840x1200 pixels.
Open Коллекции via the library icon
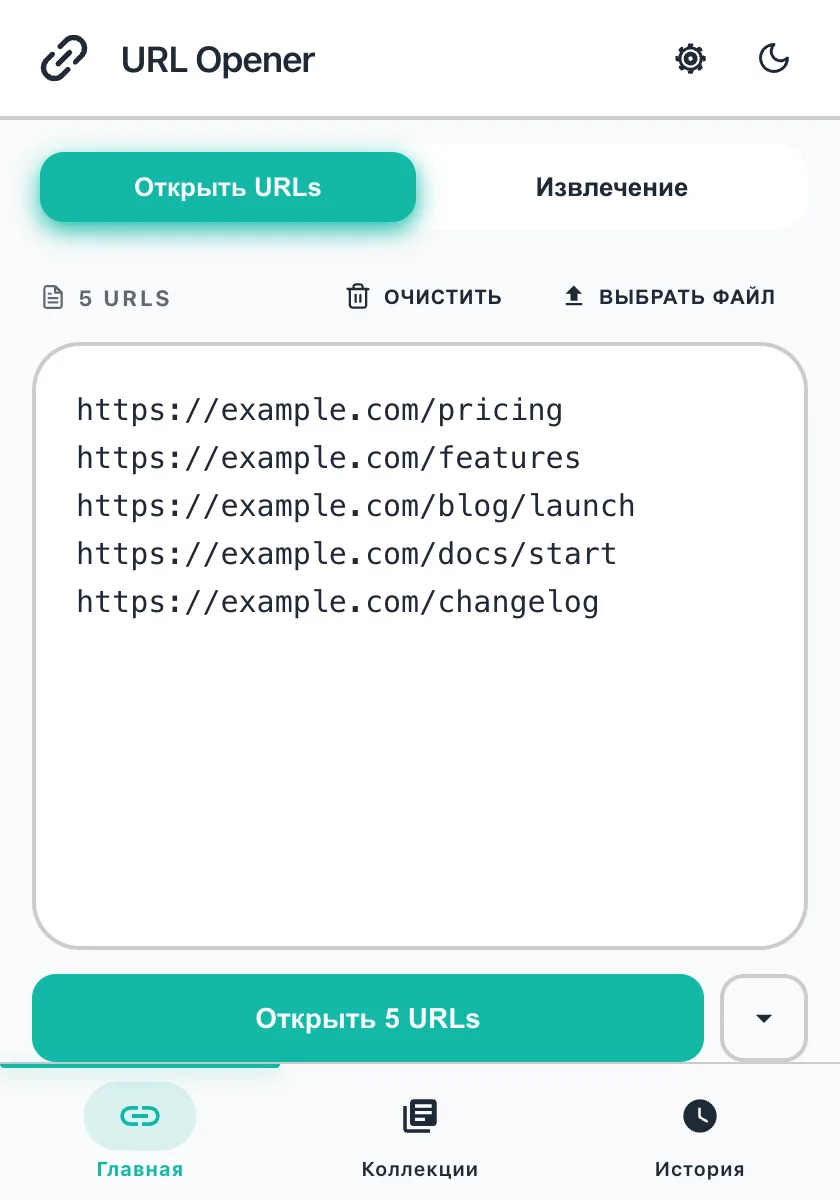pyautogui.click(x=420, y=1116)
